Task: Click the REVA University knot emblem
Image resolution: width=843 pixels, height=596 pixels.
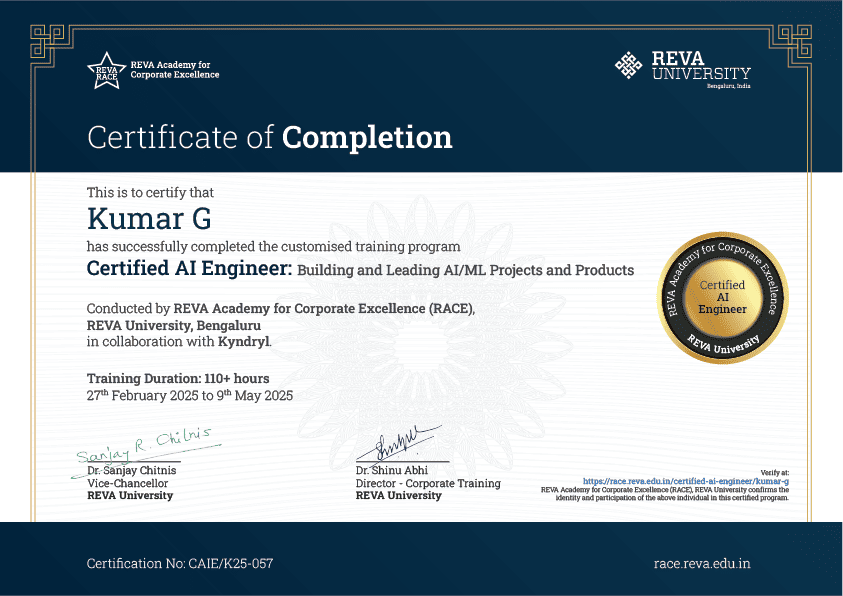Action: pos(628,66)
